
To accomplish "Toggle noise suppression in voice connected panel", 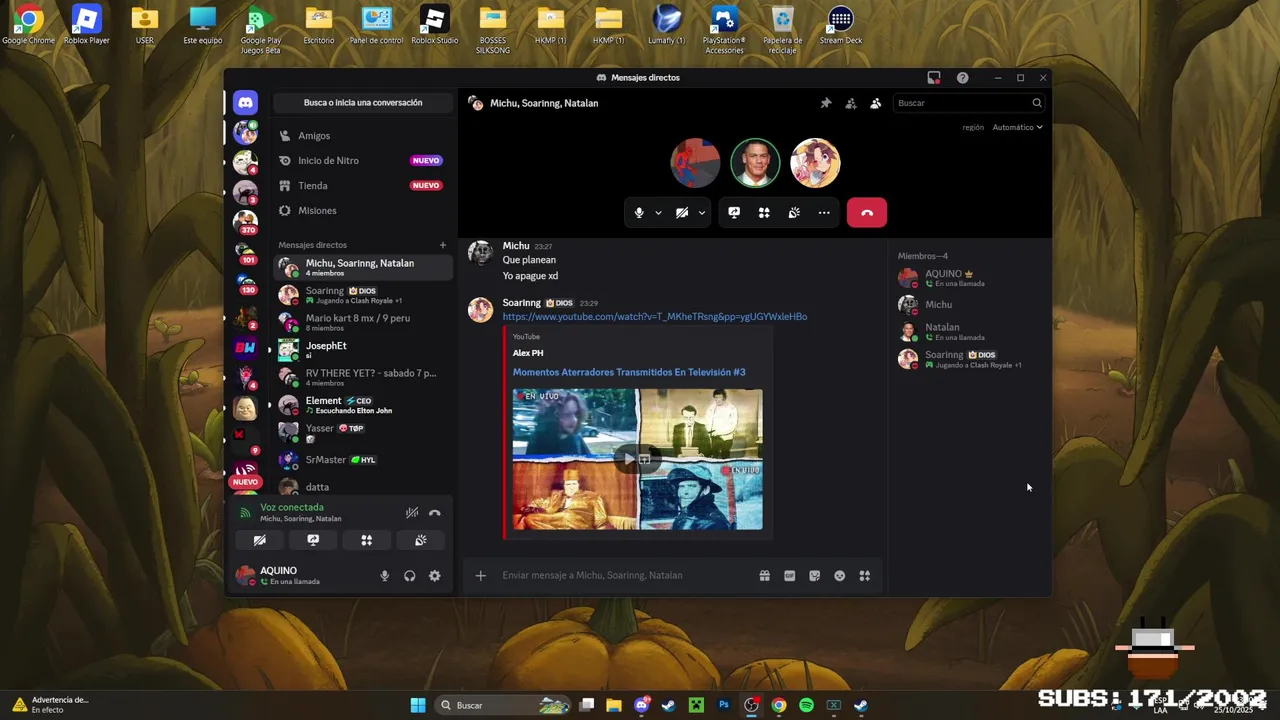I will click(x=412, y=513).
